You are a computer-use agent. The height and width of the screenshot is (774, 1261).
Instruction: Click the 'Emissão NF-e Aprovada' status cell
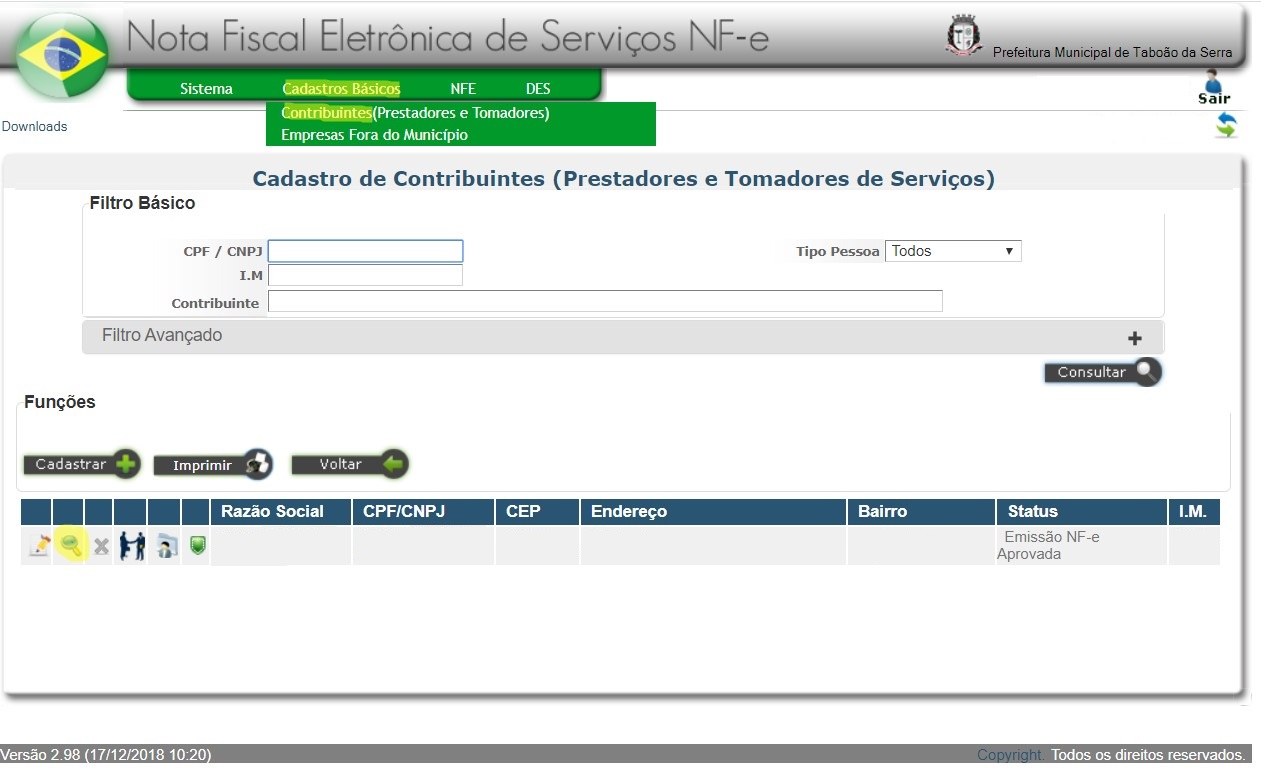tap(1081, 546)
